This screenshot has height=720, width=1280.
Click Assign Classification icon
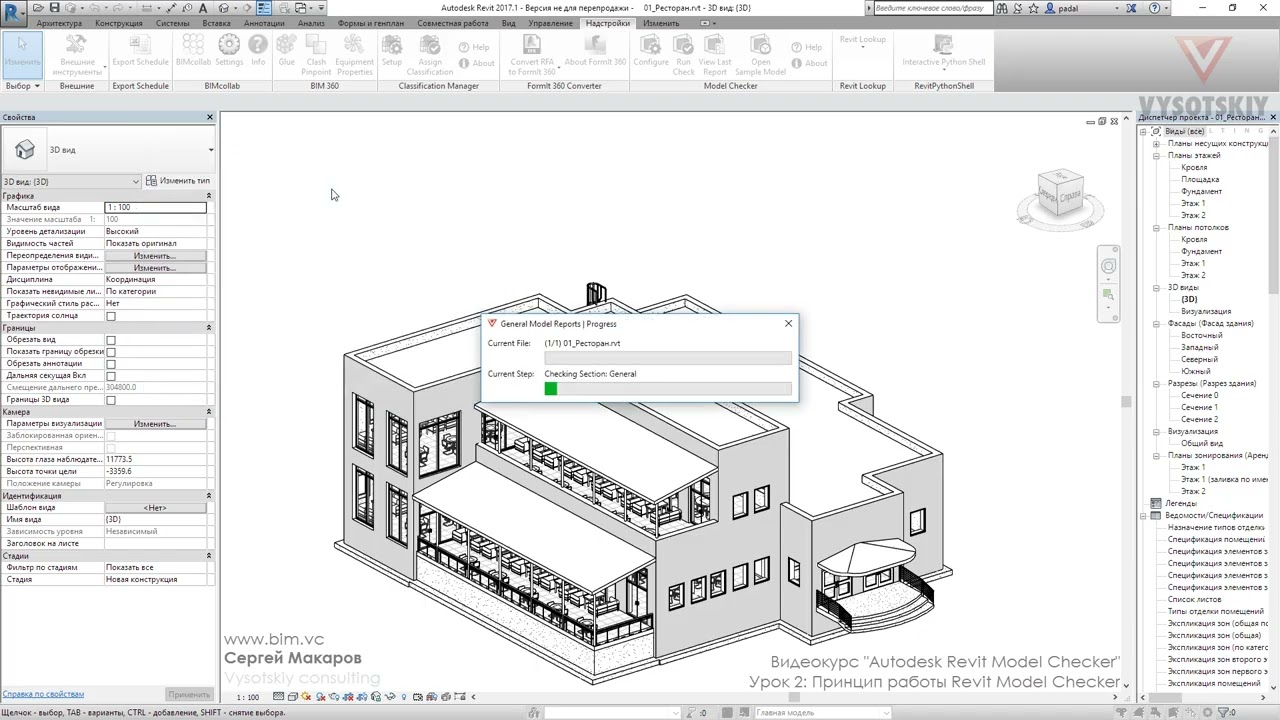point(430,54)
